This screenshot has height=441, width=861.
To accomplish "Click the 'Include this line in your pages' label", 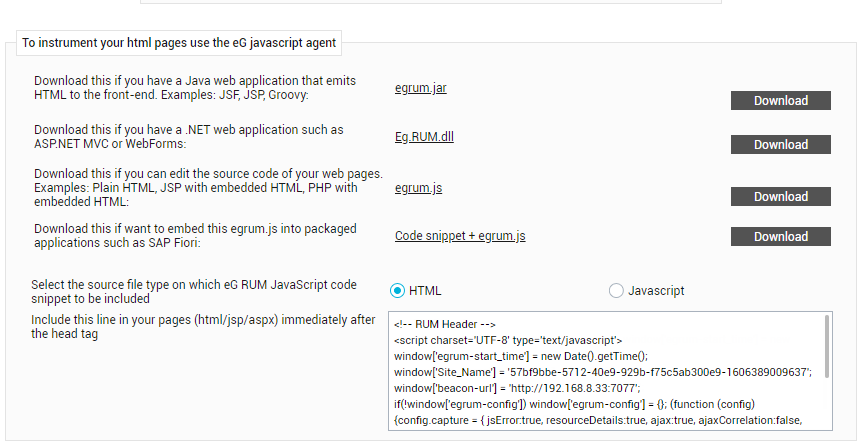I will [x=203, y=327].
